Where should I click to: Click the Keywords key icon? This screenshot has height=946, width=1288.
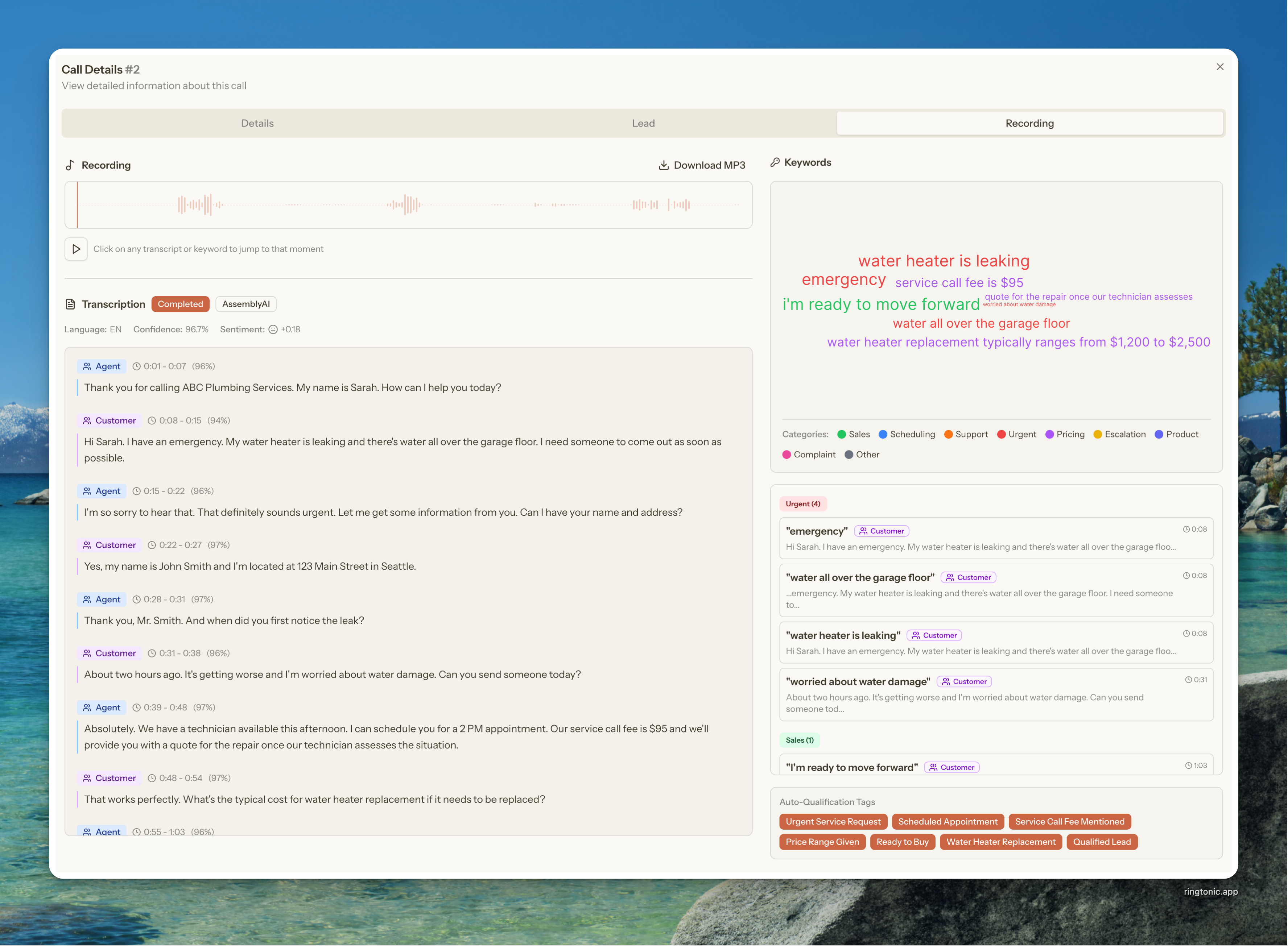[775, 163]
